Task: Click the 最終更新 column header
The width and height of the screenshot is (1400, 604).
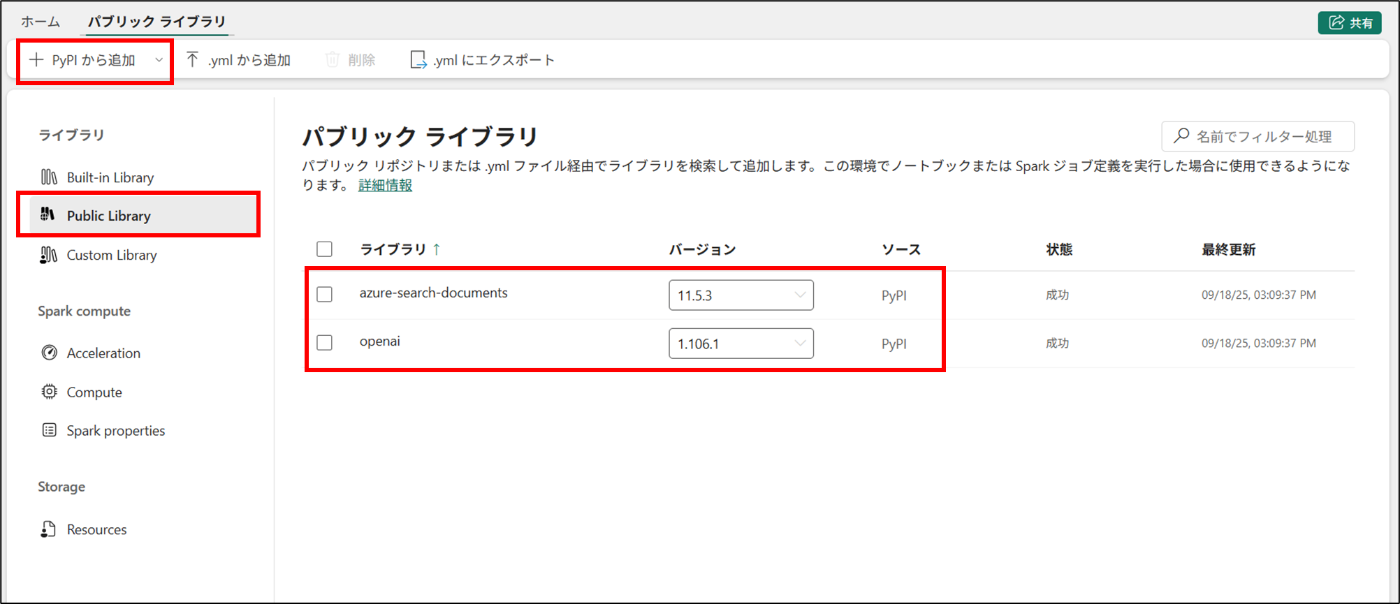Action: 1229,249
